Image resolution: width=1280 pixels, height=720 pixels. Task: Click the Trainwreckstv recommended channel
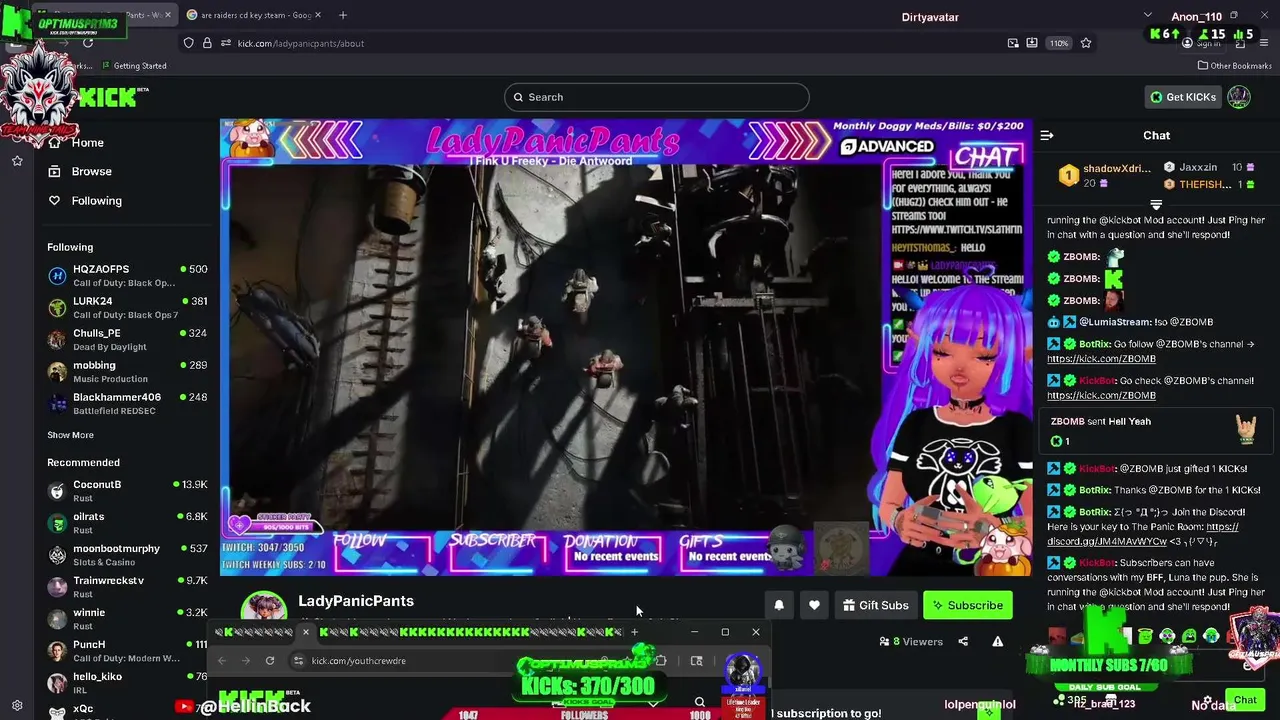coord(127,586)
